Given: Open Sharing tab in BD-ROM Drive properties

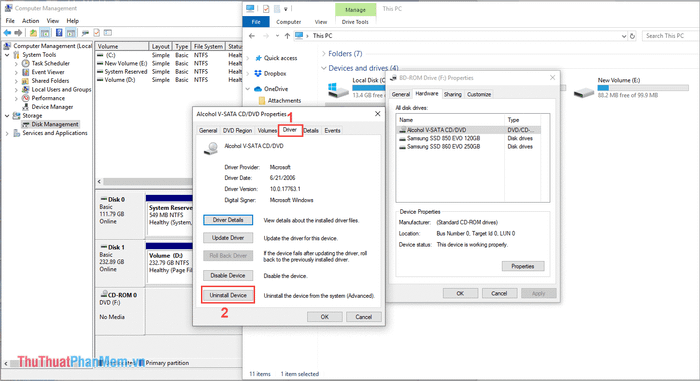Looking at the screenshot, I should pos(453,94).
